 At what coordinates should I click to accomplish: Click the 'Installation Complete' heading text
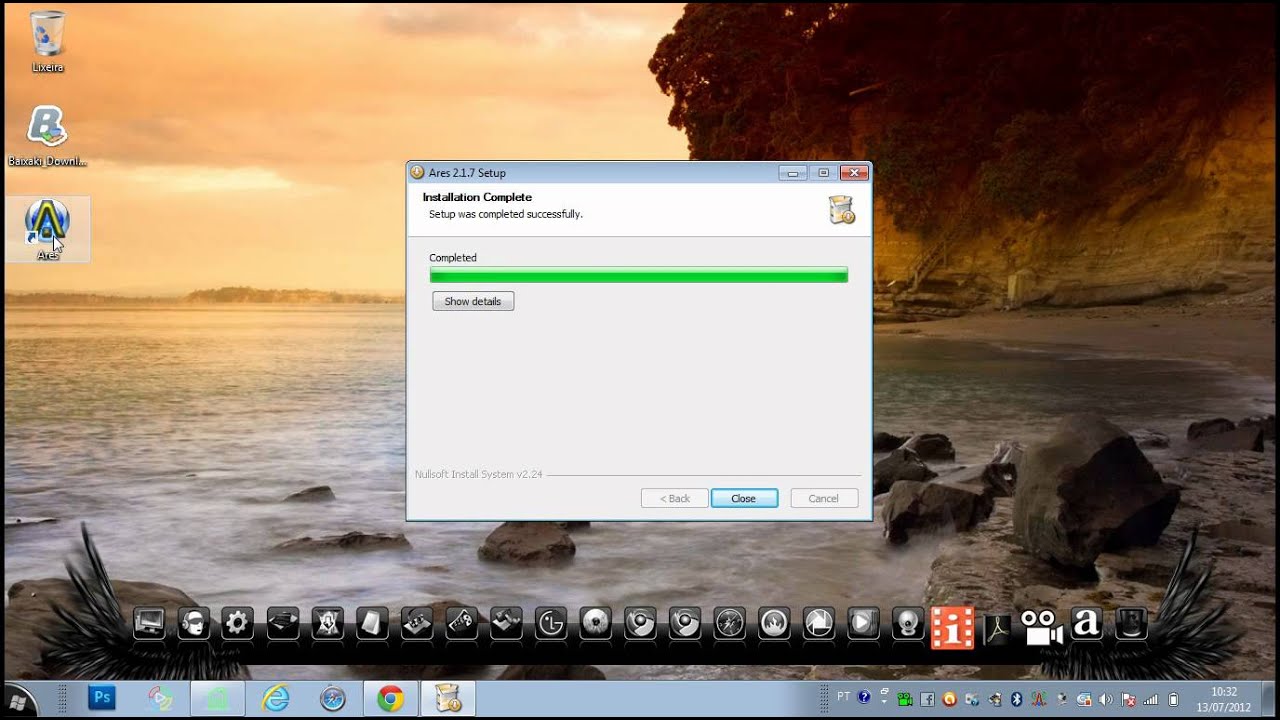click(477, 197)
